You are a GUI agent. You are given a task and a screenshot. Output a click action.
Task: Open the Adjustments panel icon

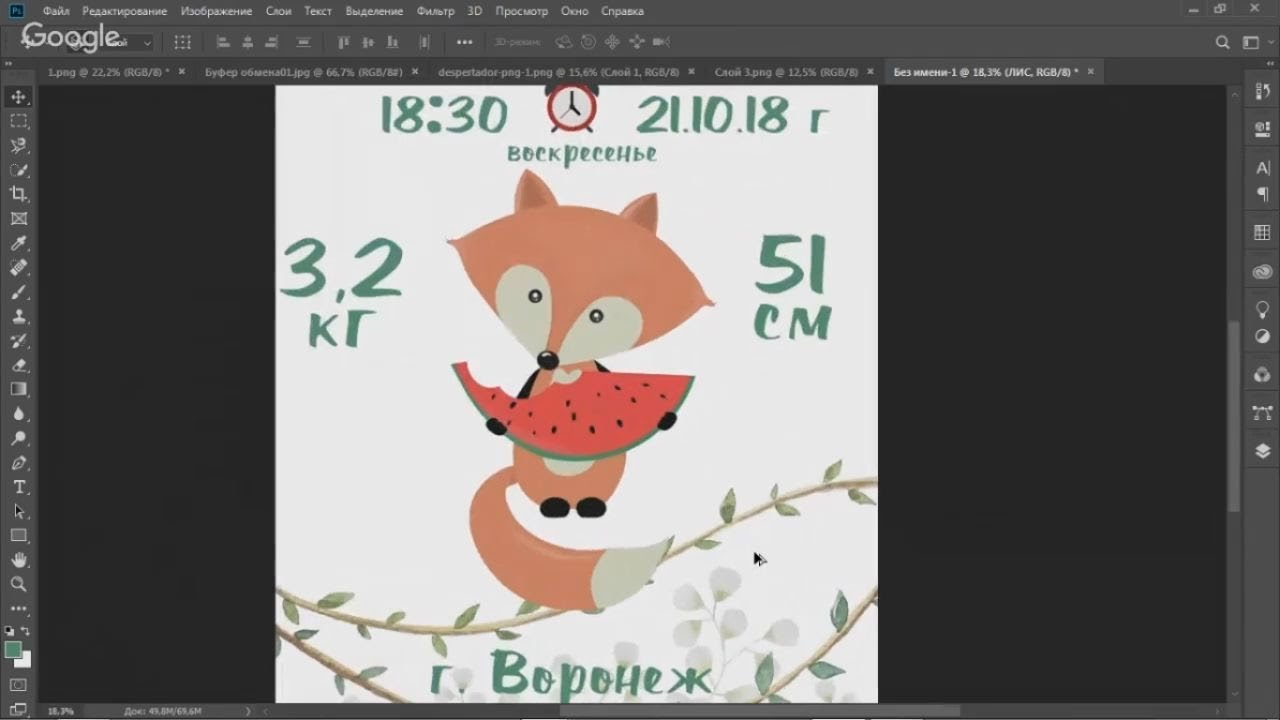[1262, 336]
